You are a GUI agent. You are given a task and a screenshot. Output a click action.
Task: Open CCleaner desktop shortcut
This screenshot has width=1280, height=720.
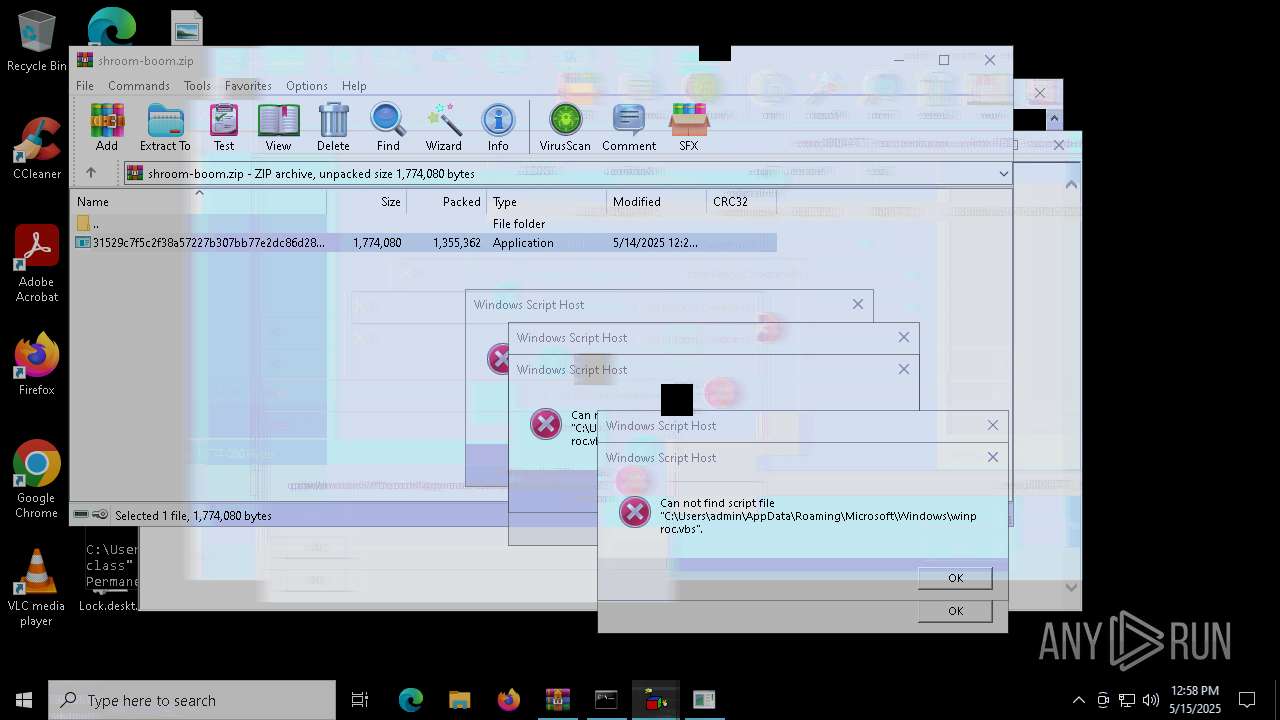click(x=37, y=148)
